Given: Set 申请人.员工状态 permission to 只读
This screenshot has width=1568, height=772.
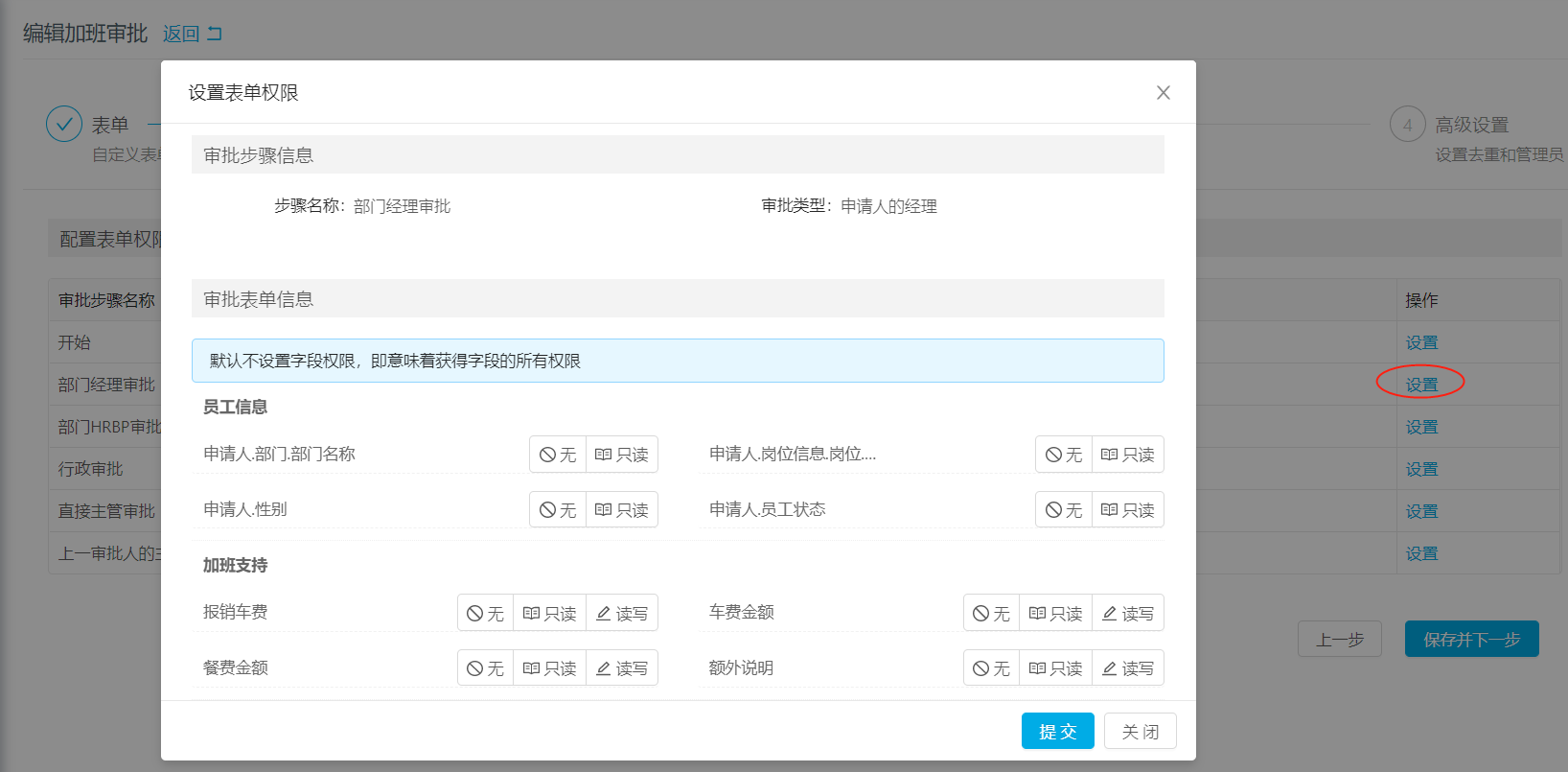Looking at the screenshot, I should (1128, 510).
